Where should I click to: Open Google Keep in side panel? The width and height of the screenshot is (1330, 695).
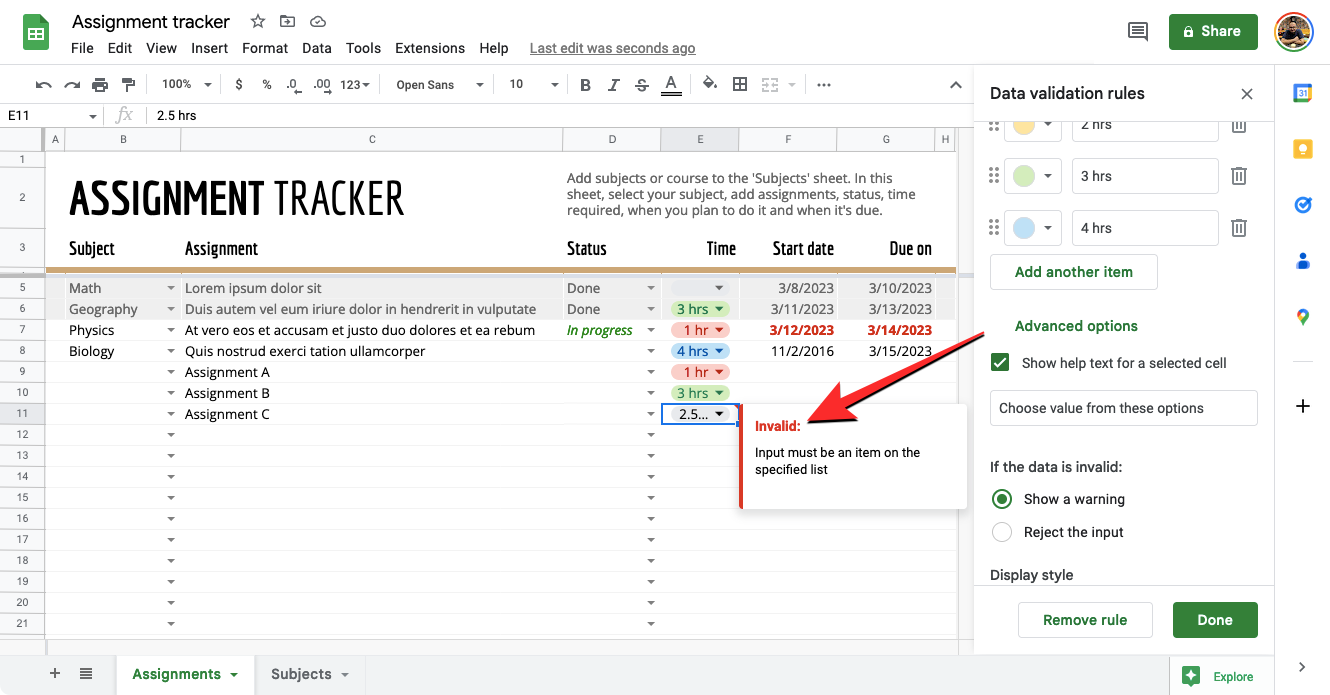(1302, 149)
